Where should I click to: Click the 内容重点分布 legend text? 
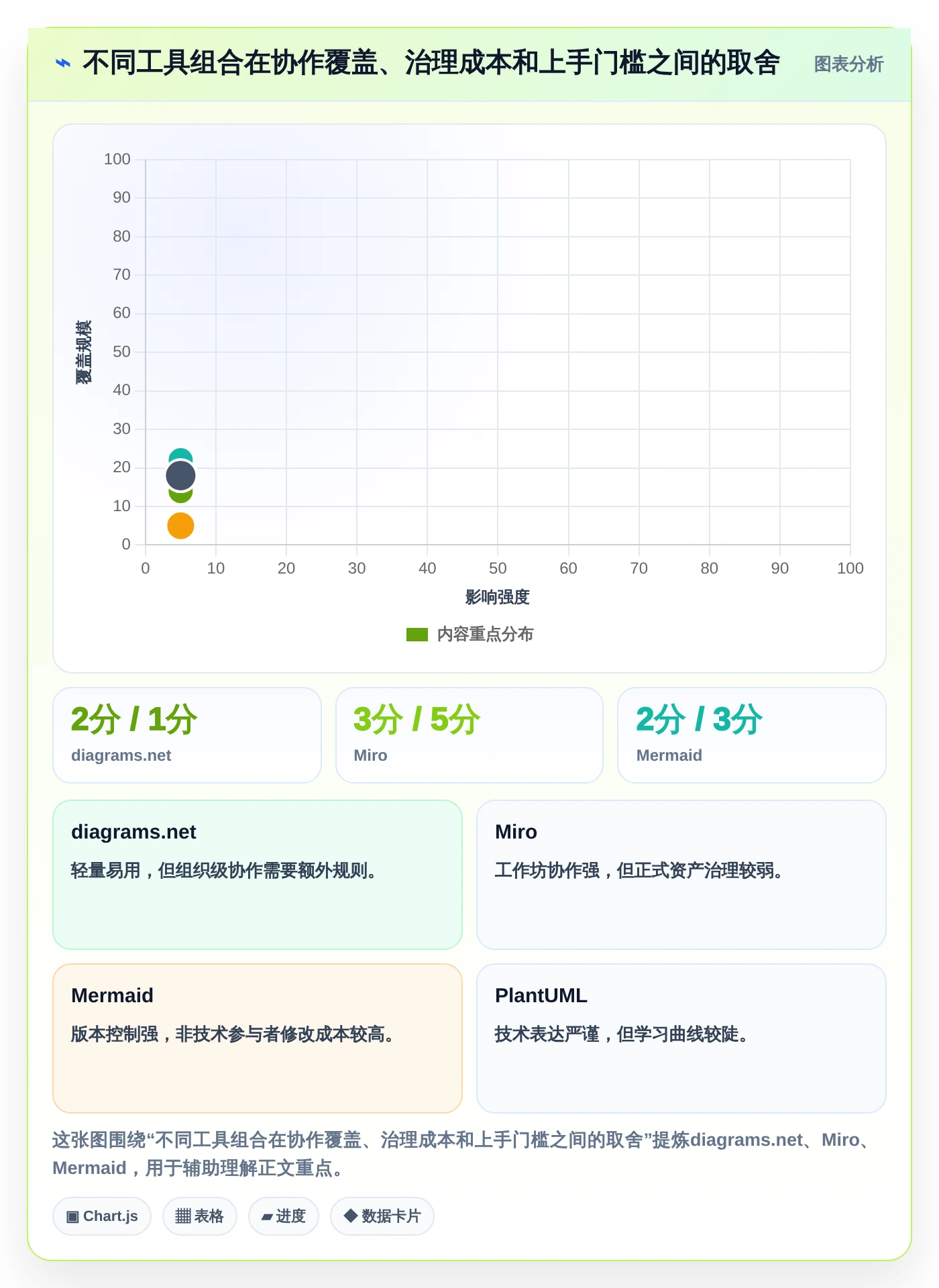click(x=485, y=635)
